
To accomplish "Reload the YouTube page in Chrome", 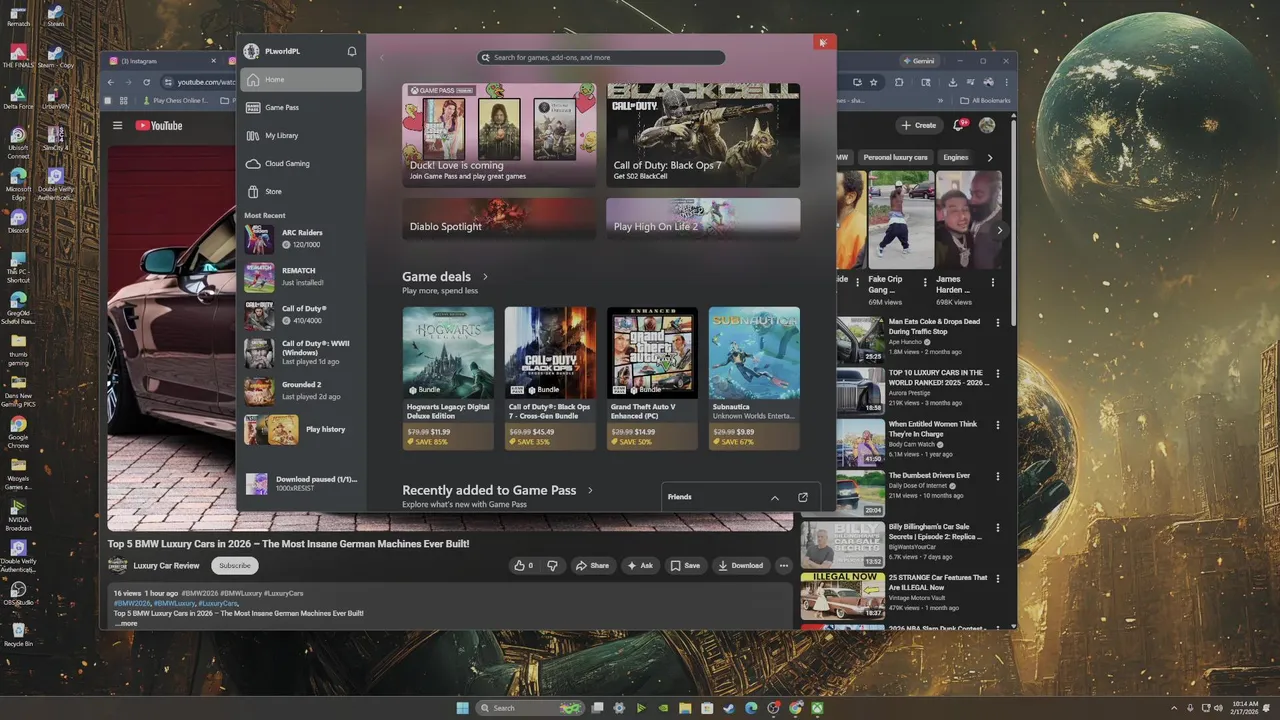I will pyautogui.click(x=146, y=82).
